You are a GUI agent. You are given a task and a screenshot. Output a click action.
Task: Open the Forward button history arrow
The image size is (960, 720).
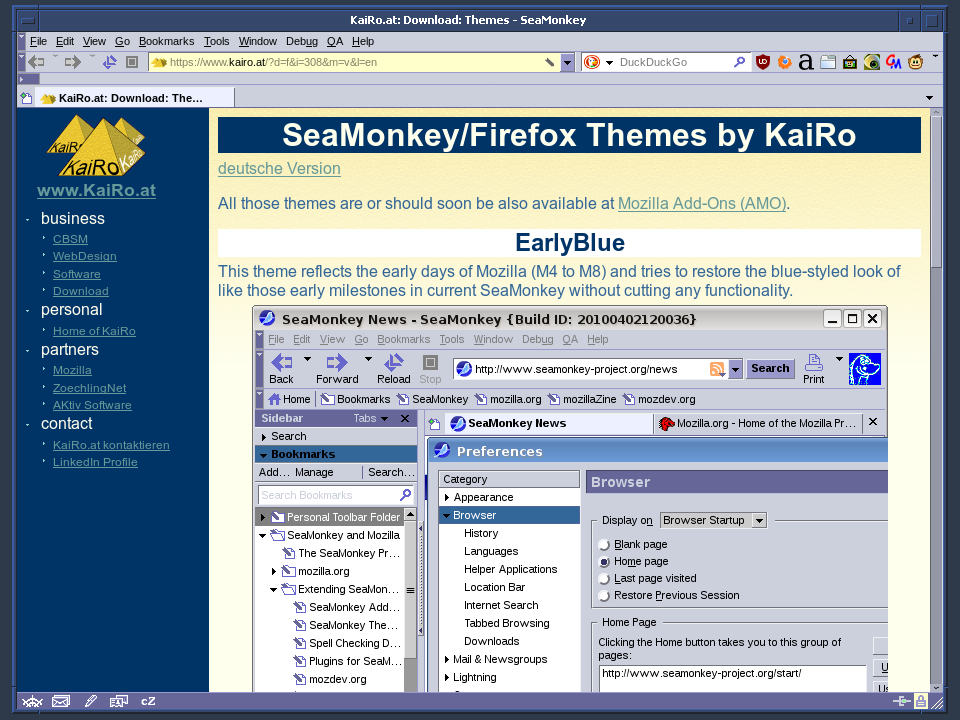92,57
